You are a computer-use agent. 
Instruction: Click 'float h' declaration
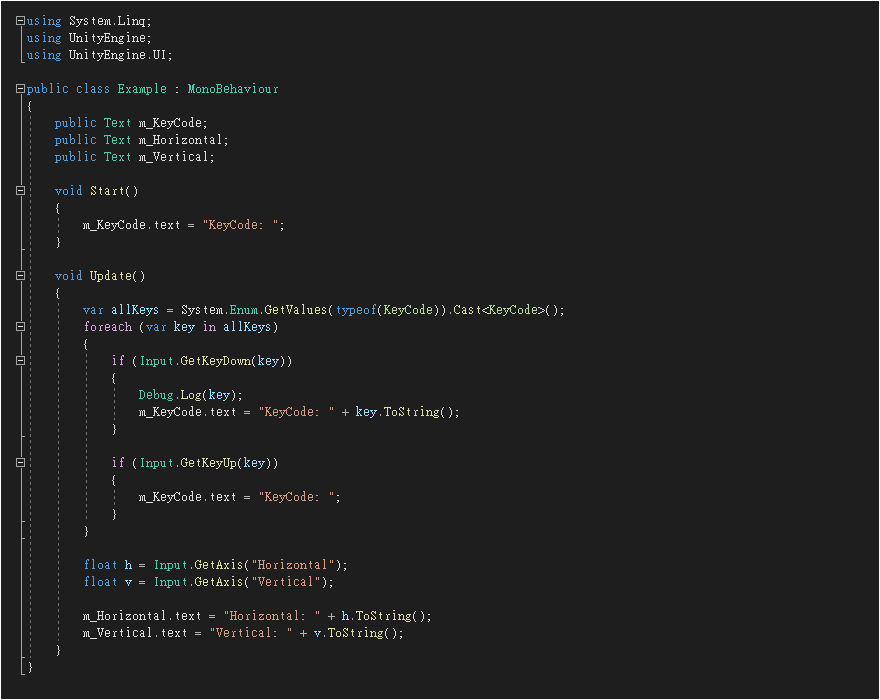coord(108,565)
